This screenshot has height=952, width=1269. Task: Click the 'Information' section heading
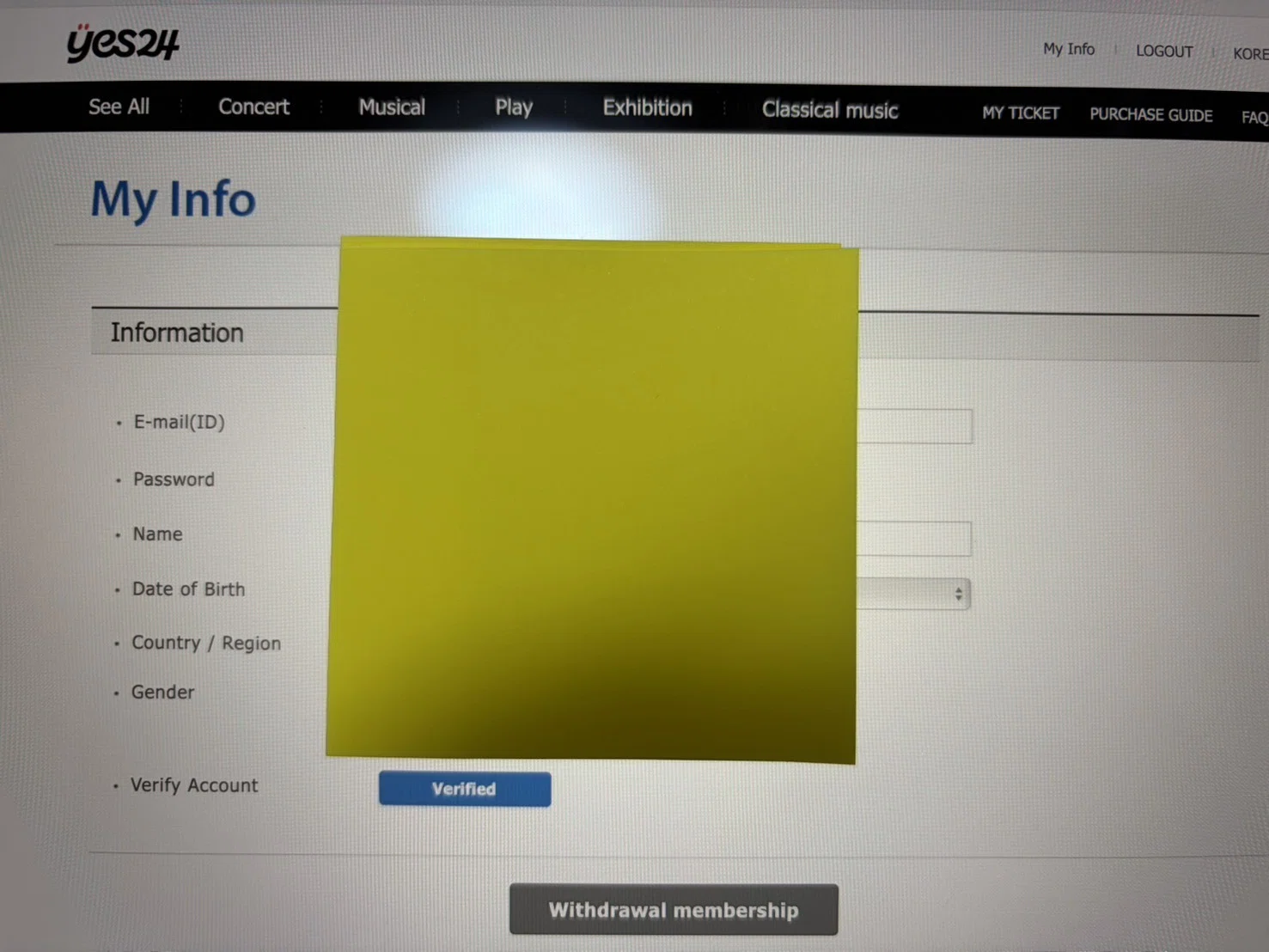(x=177, y=333)
